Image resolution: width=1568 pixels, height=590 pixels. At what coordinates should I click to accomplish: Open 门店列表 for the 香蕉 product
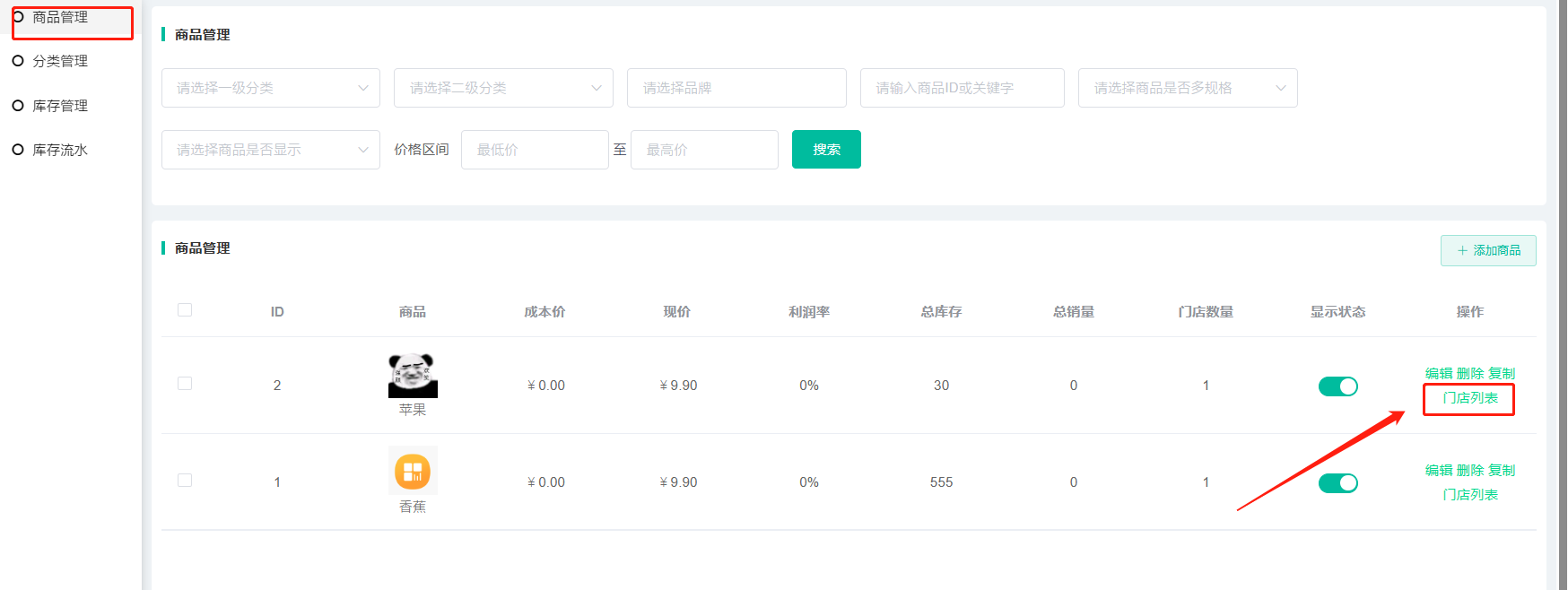[x=1470, y=495]
